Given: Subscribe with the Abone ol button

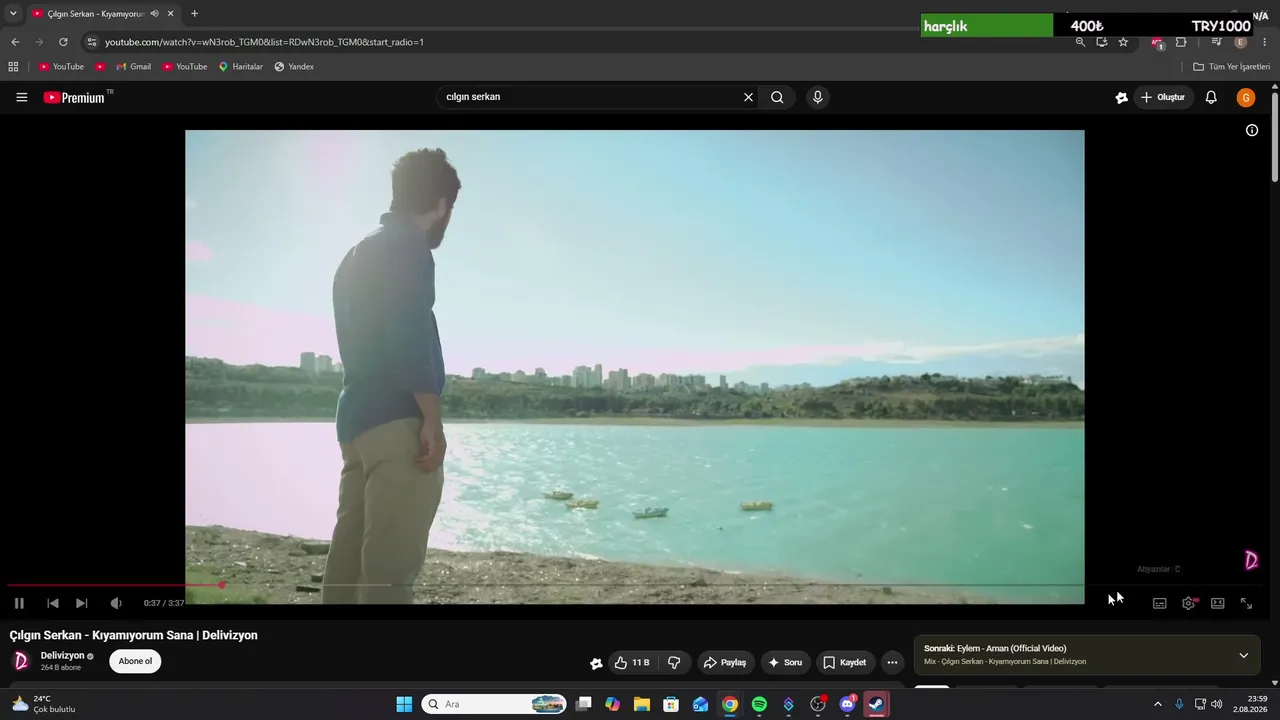Looking at the screenshot, I should point(135,661).
